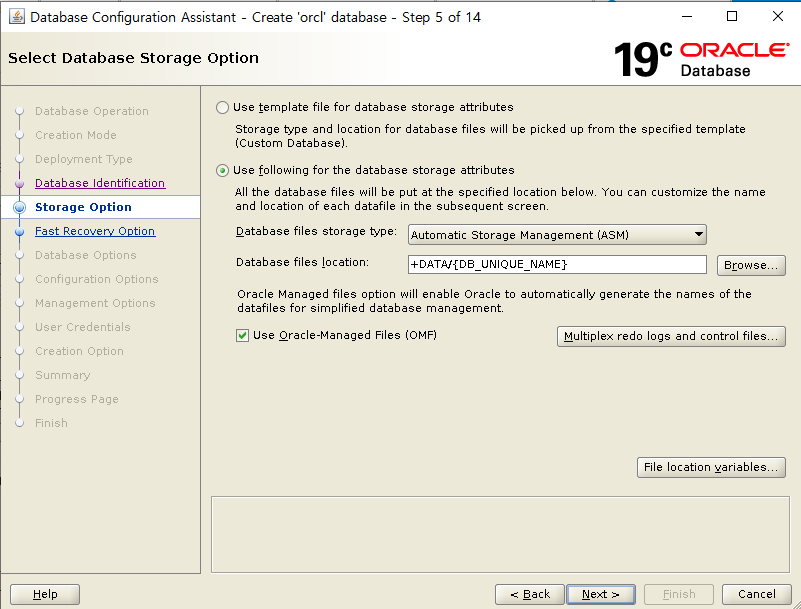Screen dimensions: 801x609
Task: Cancel the database configuration wizard
Action: point(757,594)
